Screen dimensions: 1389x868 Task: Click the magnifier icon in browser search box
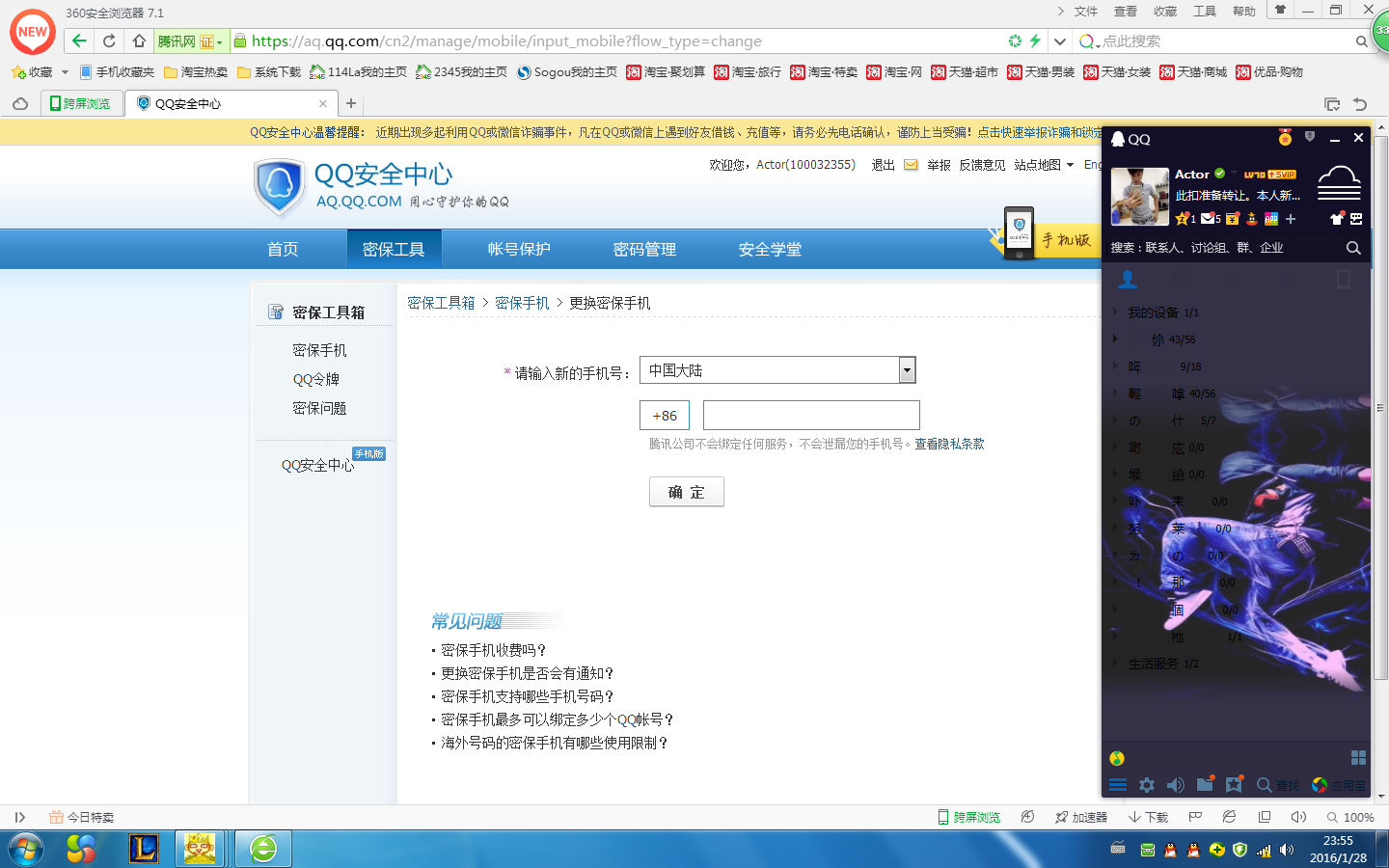(1362, 41)
